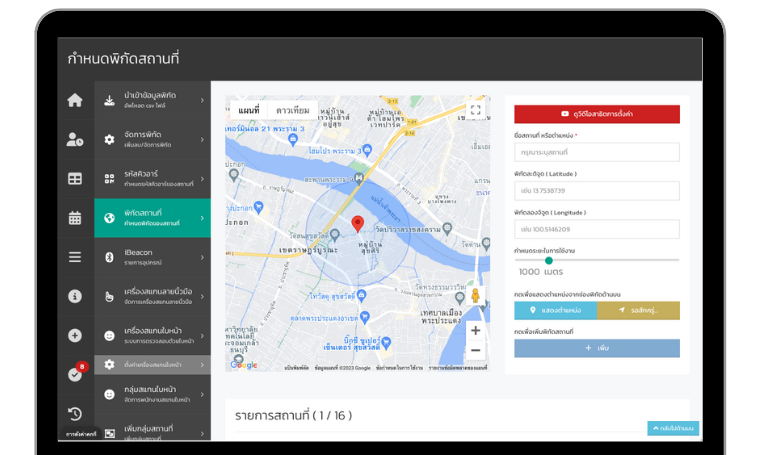Screen dimensions: 760x455
Task: Click the plus circle icon in left rail
Action: pos(75,335)
